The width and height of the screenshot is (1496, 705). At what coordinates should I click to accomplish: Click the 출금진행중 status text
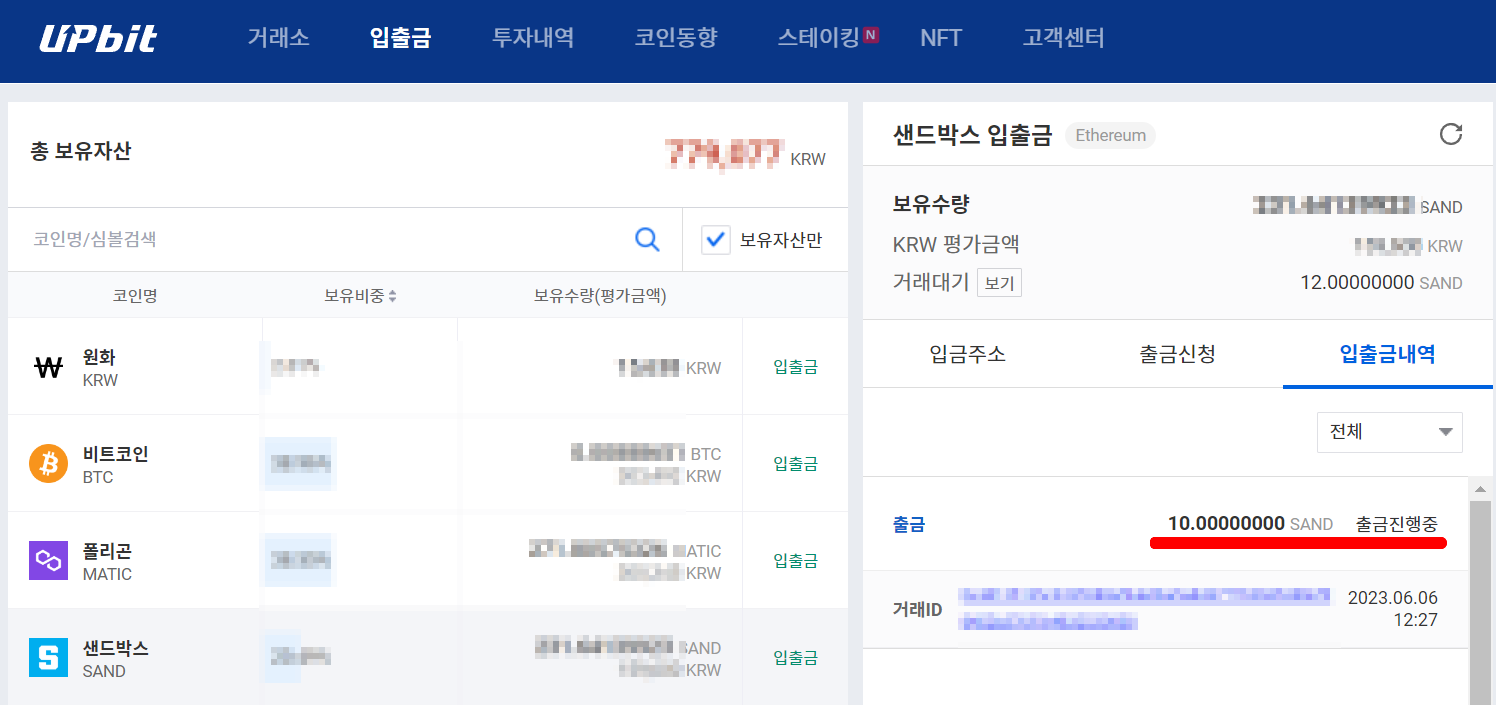pos(1397,524)
